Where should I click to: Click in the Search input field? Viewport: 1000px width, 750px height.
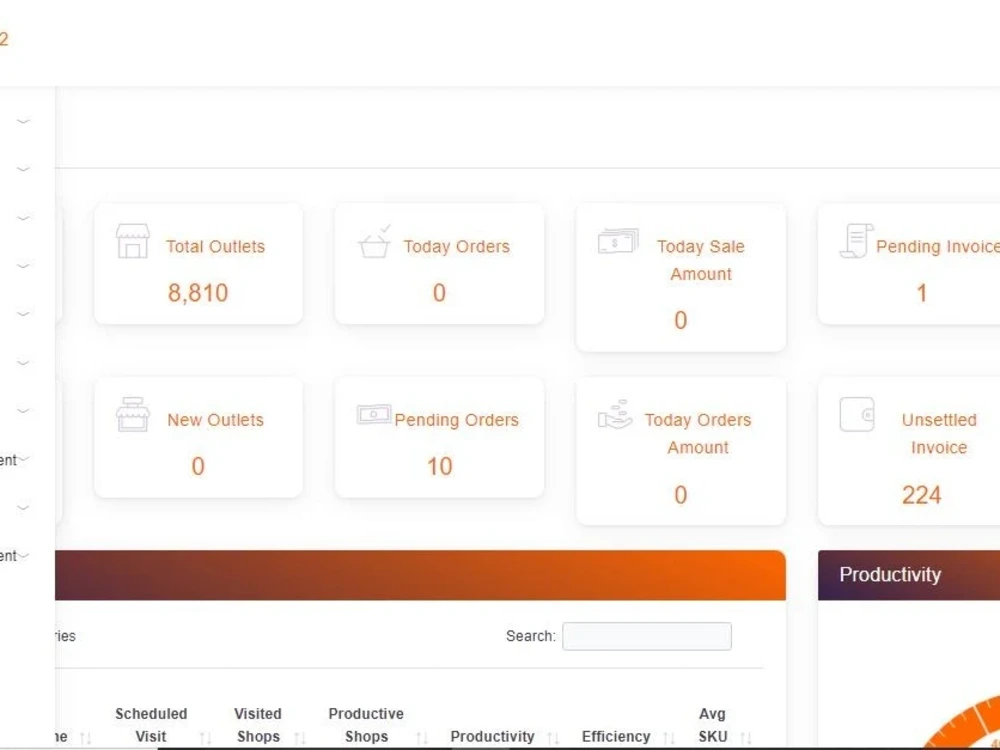647,636
